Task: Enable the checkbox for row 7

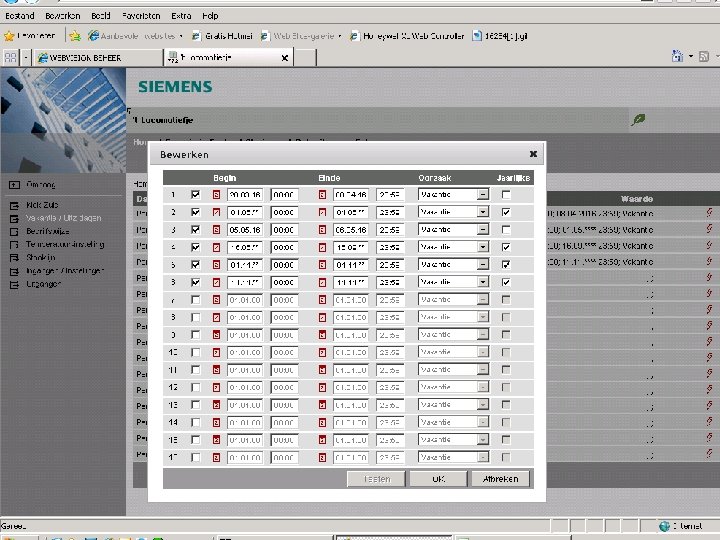Action: point(195,300)
